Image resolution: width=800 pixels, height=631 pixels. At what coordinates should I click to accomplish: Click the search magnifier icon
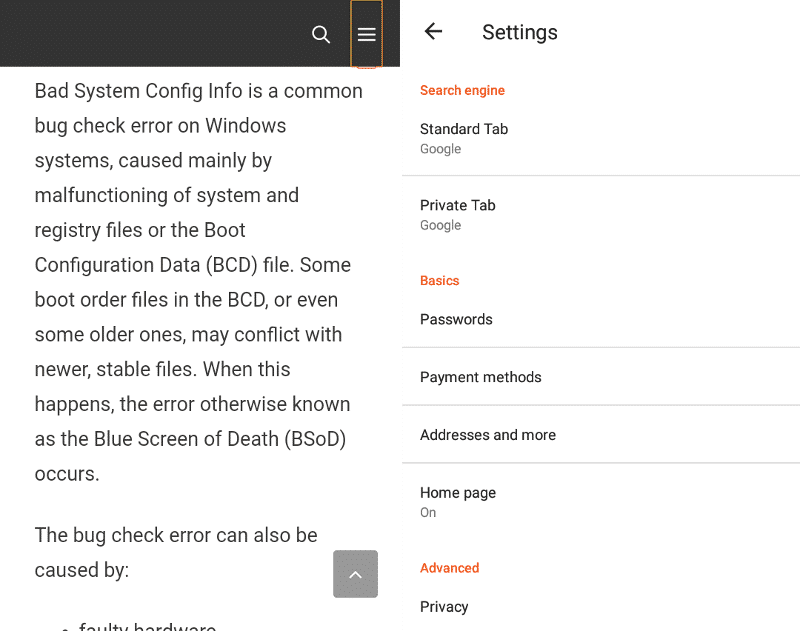click(321, 34)
